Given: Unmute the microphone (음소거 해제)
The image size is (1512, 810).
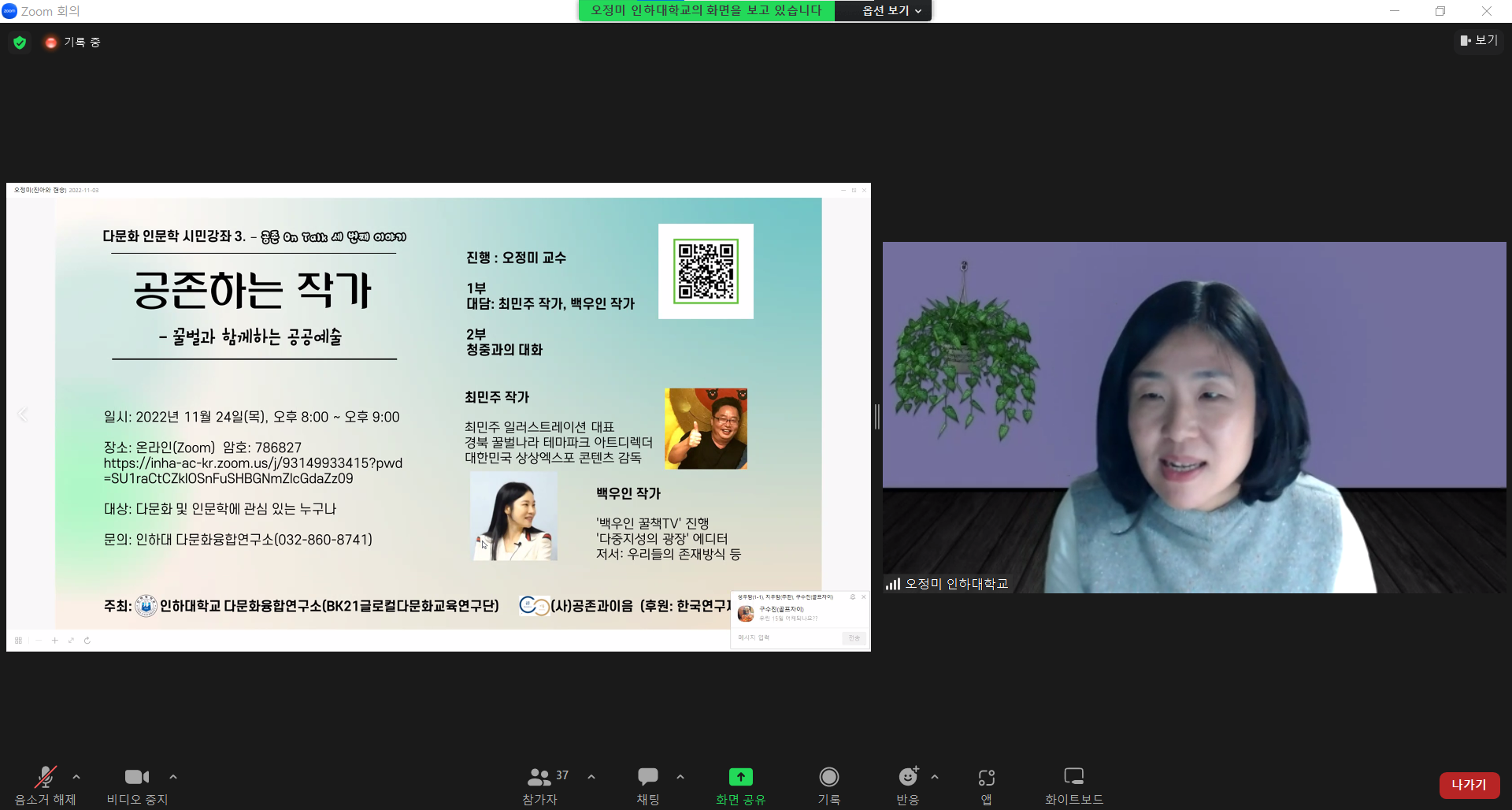Looking at the screenshot, I should 45,786.
